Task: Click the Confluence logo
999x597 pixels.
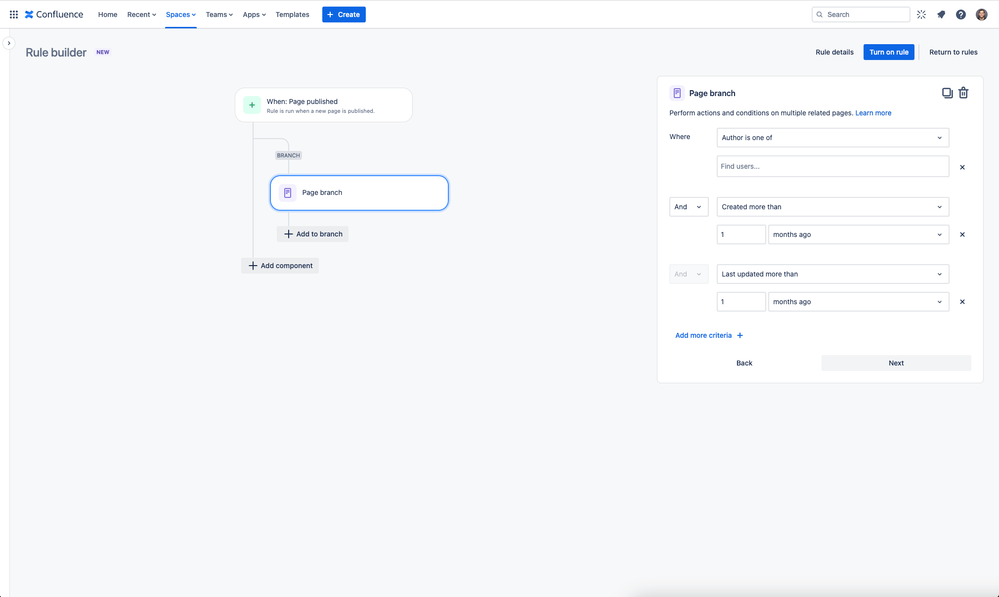Action: 54,14
